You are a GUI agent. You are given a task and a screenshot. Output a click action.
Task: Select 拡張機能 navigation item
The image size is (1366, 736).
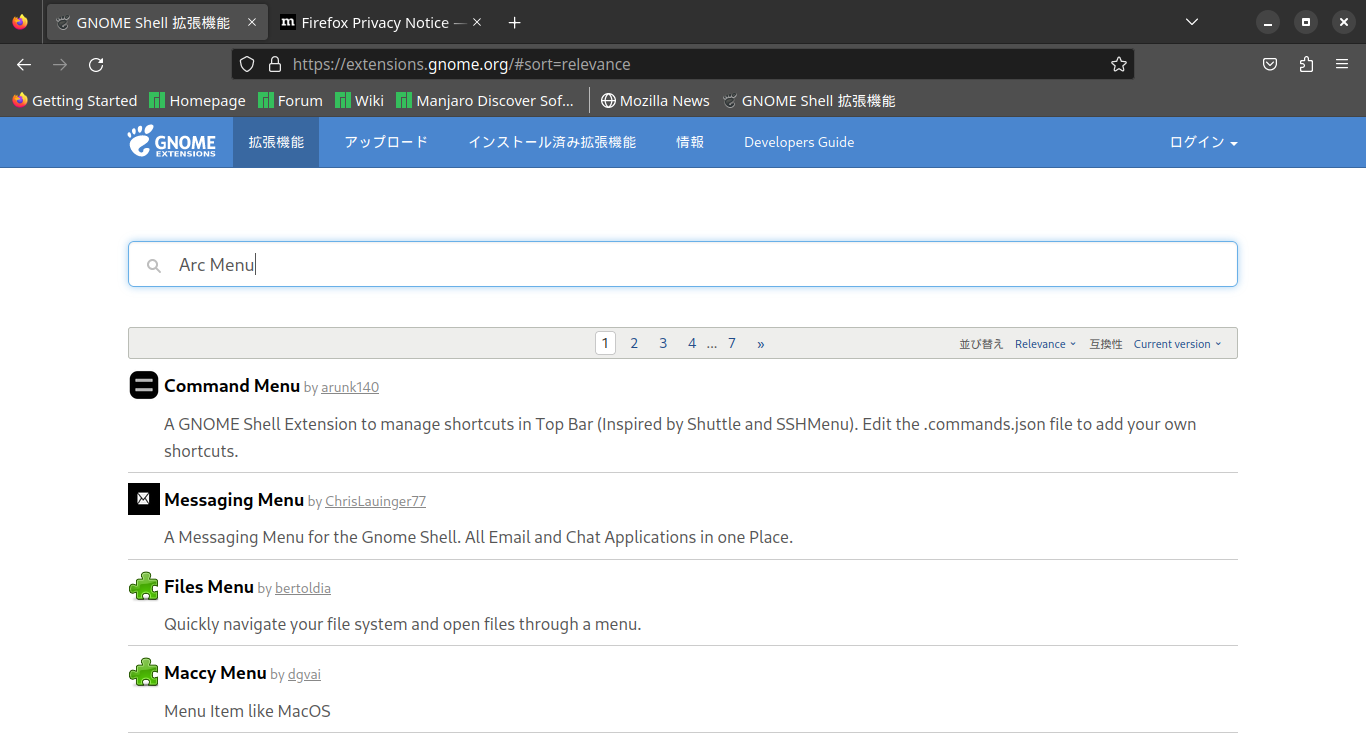coord(276,142)
